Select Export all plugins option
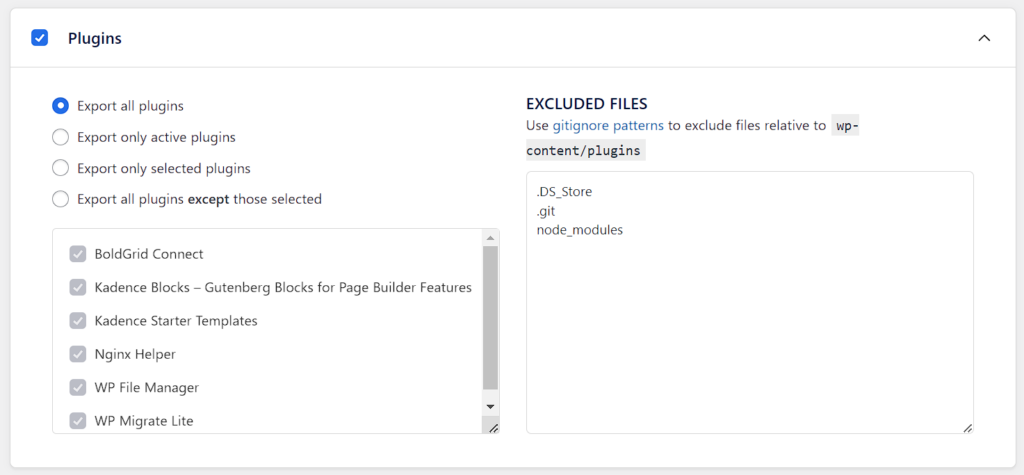This screenshot has height=475, width=1024. [61, 105]
